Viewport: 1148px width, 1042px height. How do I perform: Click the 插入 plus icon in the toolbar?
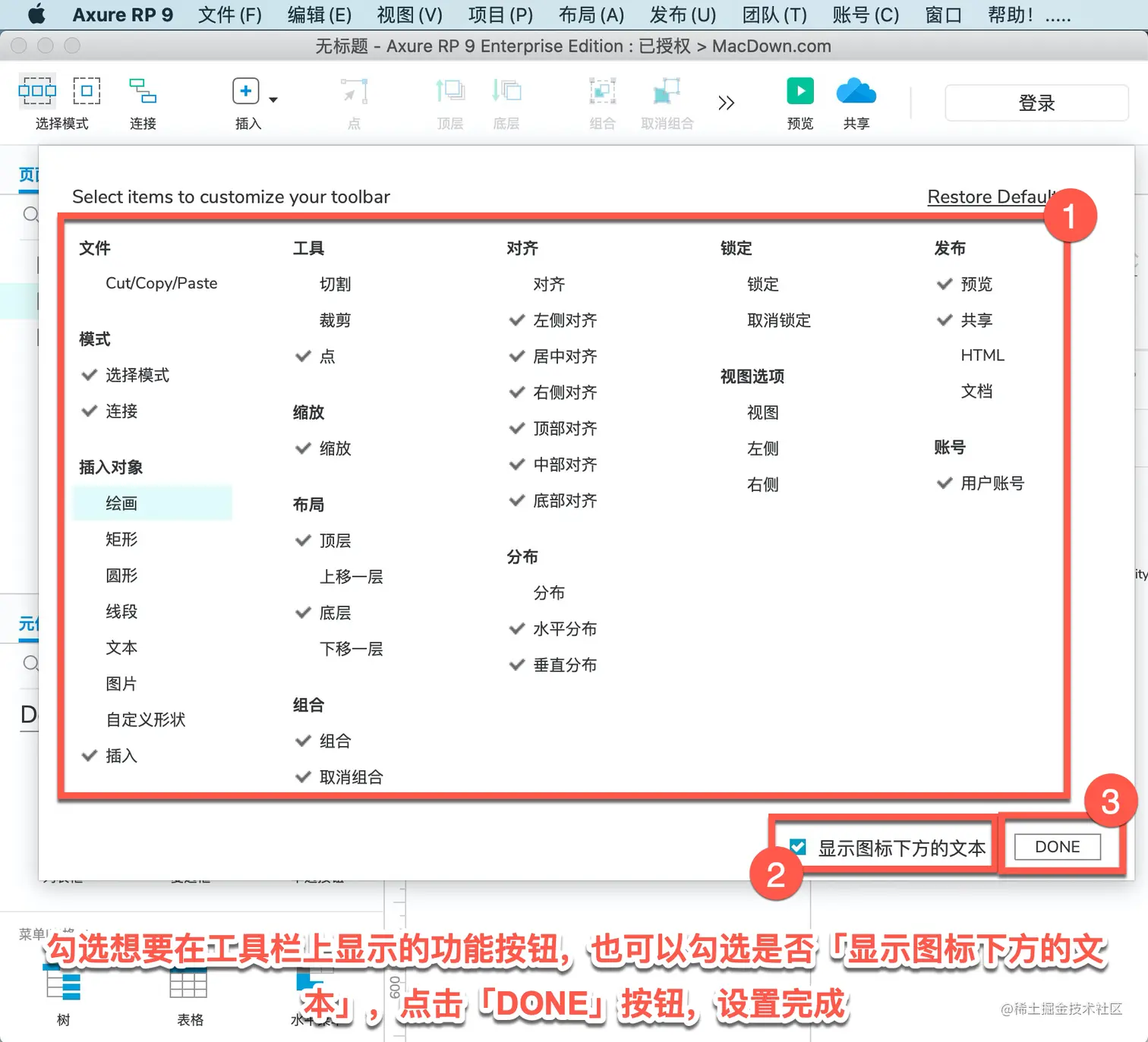coord(245,91)
